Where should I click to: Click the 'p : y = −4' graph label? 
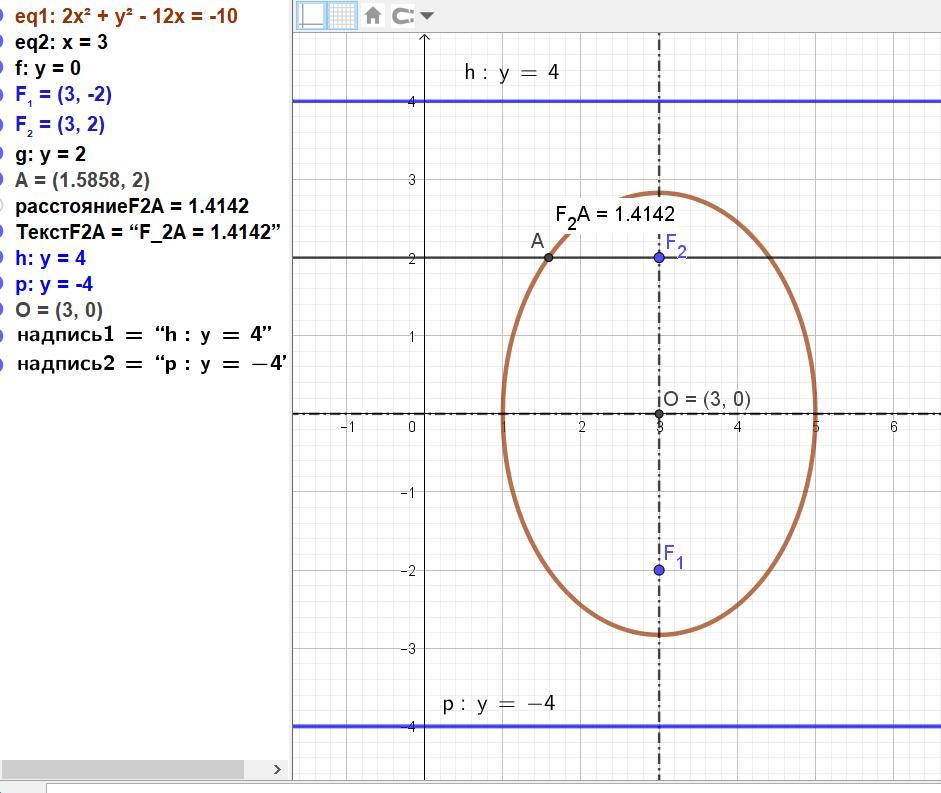(x=499, y=704)
